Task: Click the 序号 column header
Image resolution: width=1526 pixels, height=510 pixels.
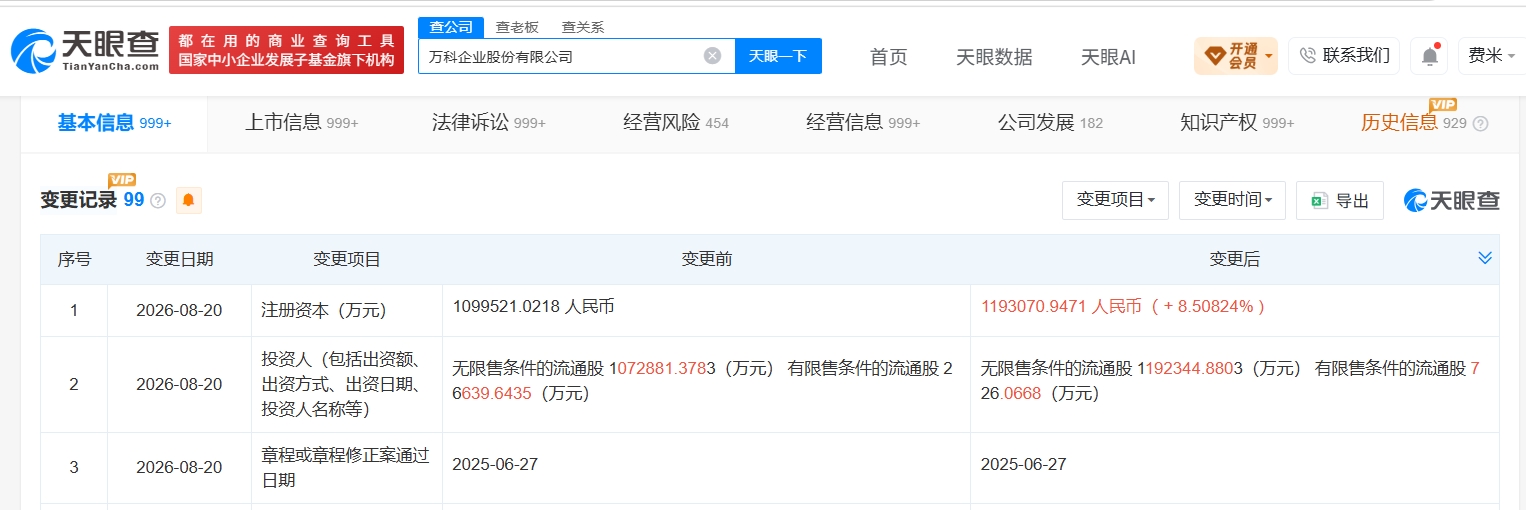Action: pyautogui.click(x=74, y=259)
